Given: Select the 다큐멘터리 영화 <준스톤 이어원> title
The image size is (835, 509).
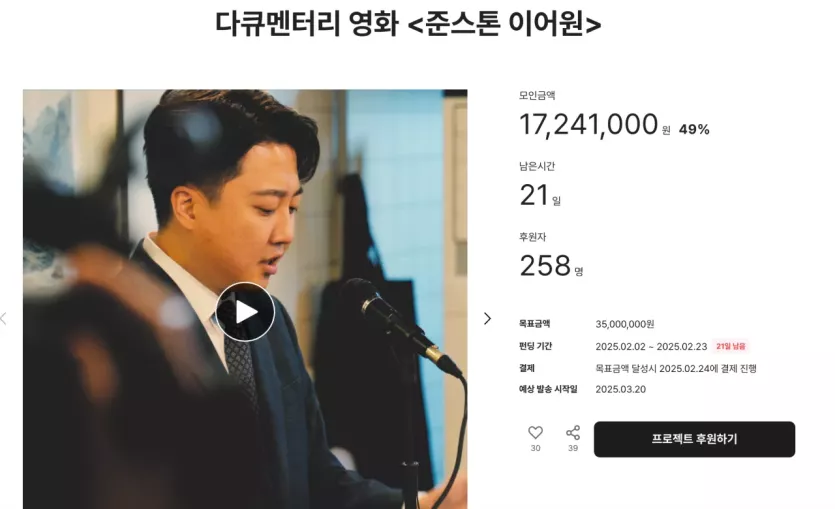Looking at the screenshot, I should click(x=408, y=23).
